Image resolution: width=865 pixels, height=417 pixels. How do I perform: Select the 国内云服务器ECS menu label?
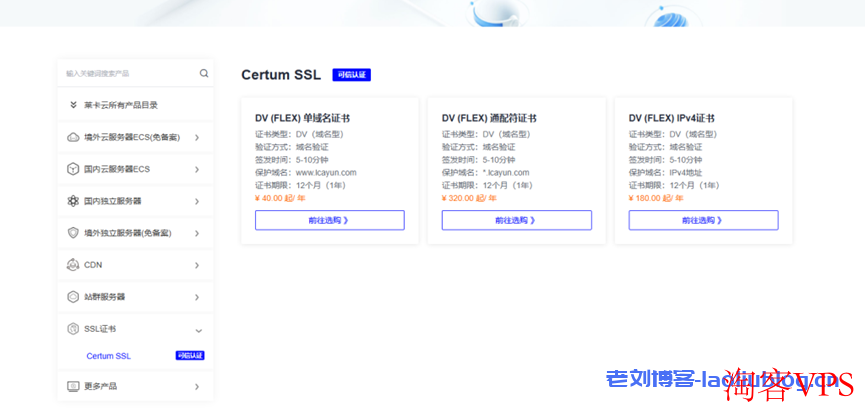(x=117, y=169)
